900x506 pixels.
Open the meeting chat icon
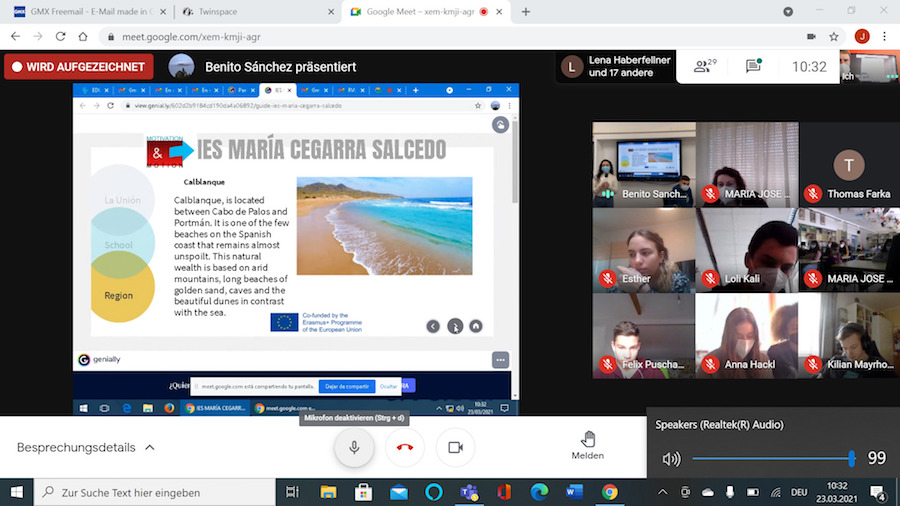pyautogui.click(x=753, y=67)
